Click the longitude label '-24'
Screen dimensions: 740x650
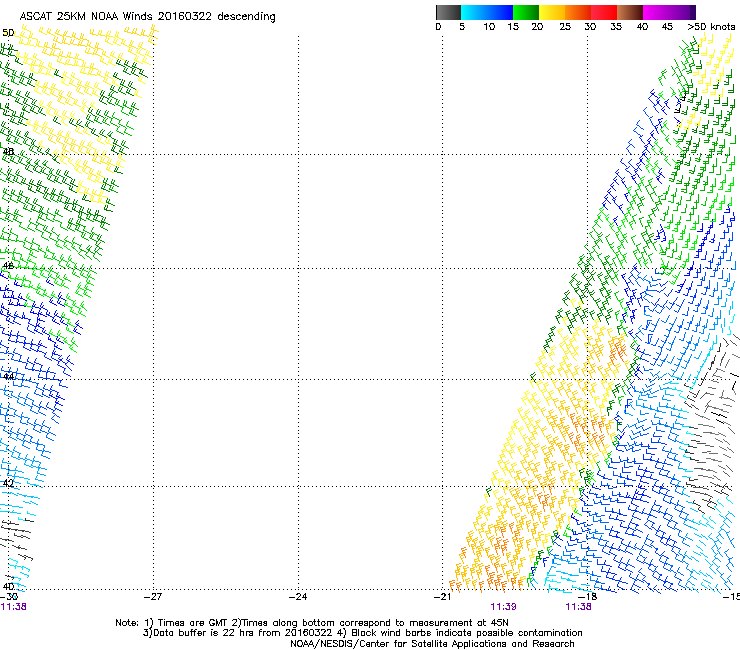(x=298, y=597)
